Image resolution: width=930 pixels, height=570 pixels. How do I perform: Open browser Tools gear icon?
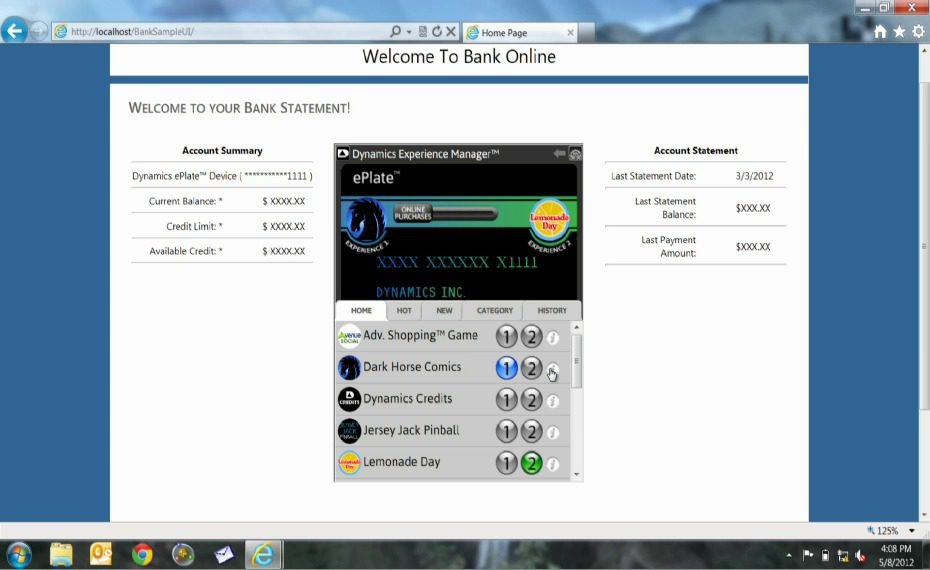[x=918, y=31]
